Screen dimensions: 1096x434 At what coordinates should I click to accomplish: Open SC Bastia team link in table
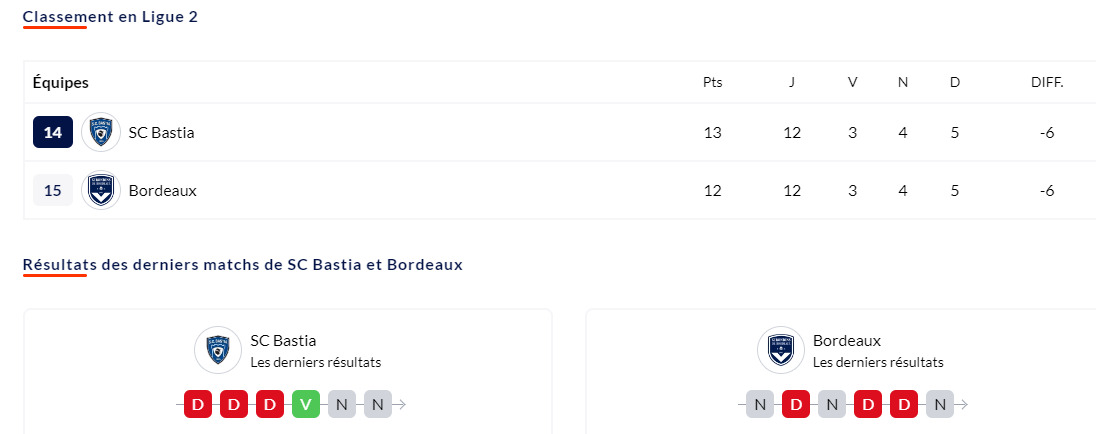point(161,132)
